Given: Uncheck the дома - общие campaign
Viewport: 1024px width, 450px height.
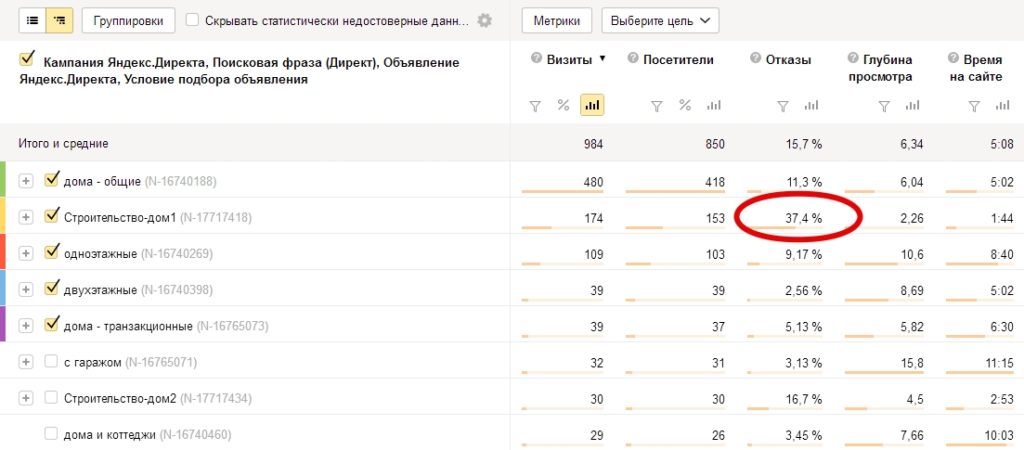Looking at the screenshot, I should click(52, 180).
